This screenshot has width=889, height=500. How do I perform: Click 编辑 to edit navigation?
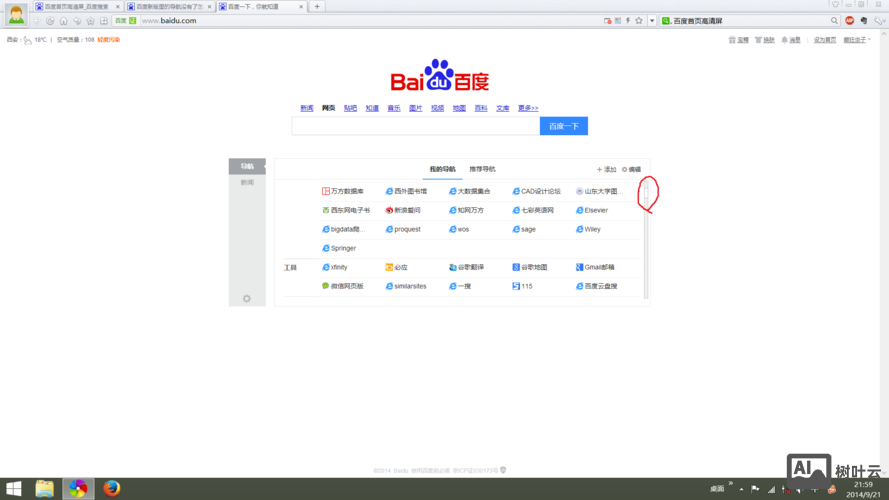coord(631,169)
